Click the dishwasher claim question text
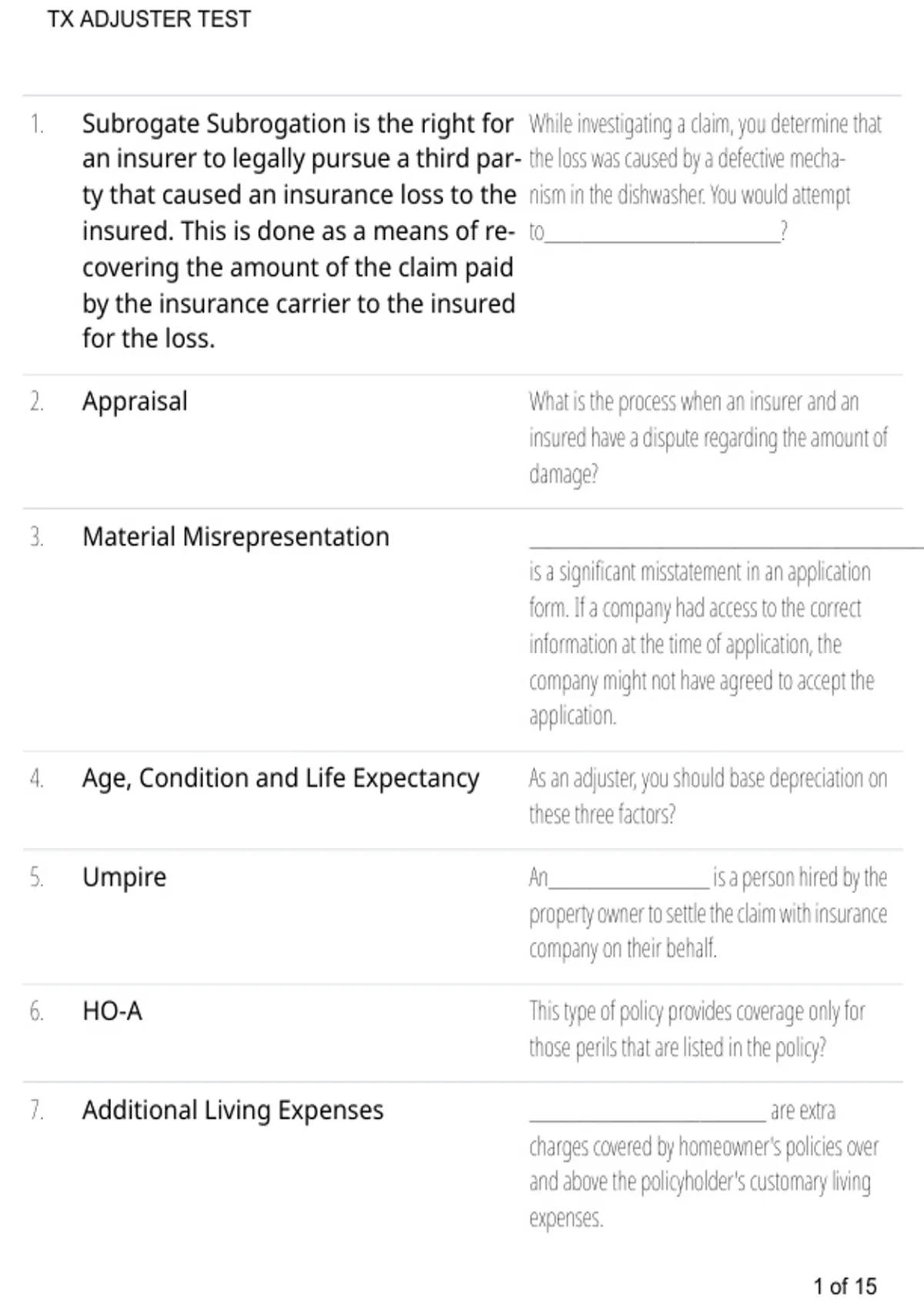 (x=705, y=178)
